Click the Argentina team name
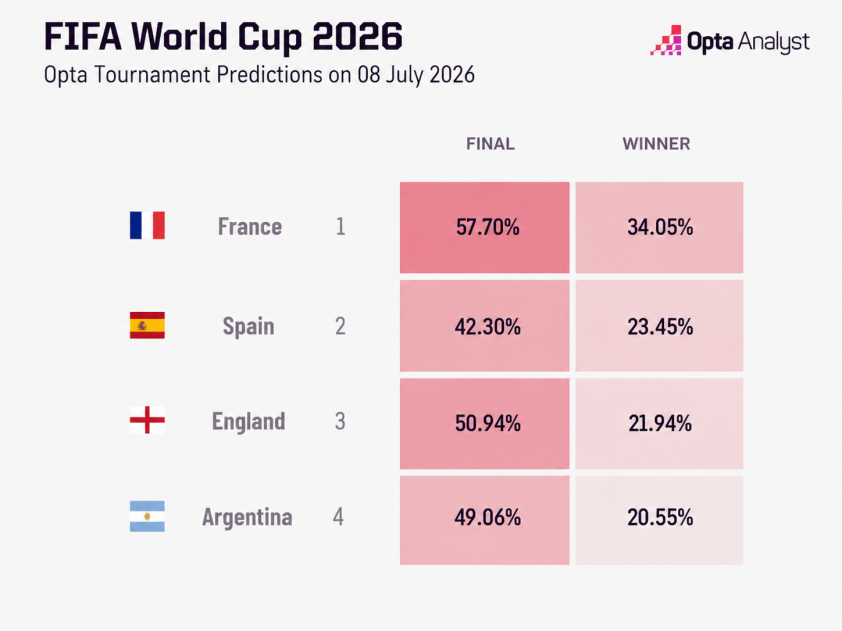The height and width of the screenshot is (631, 842). click(x=247, y=517)
